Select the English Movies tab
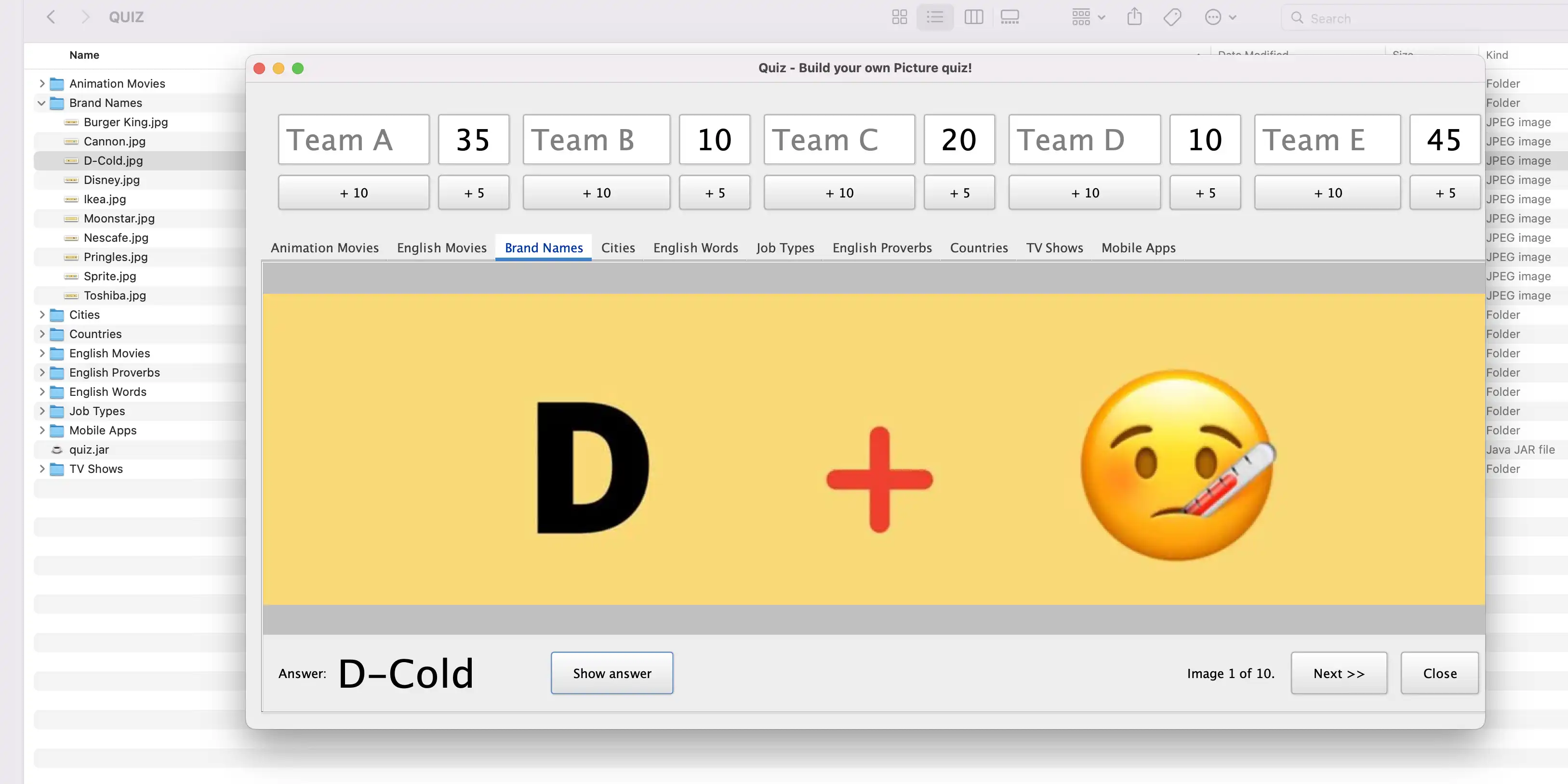This screenshot has height=784, width=1568. click(x=441, y=247)
